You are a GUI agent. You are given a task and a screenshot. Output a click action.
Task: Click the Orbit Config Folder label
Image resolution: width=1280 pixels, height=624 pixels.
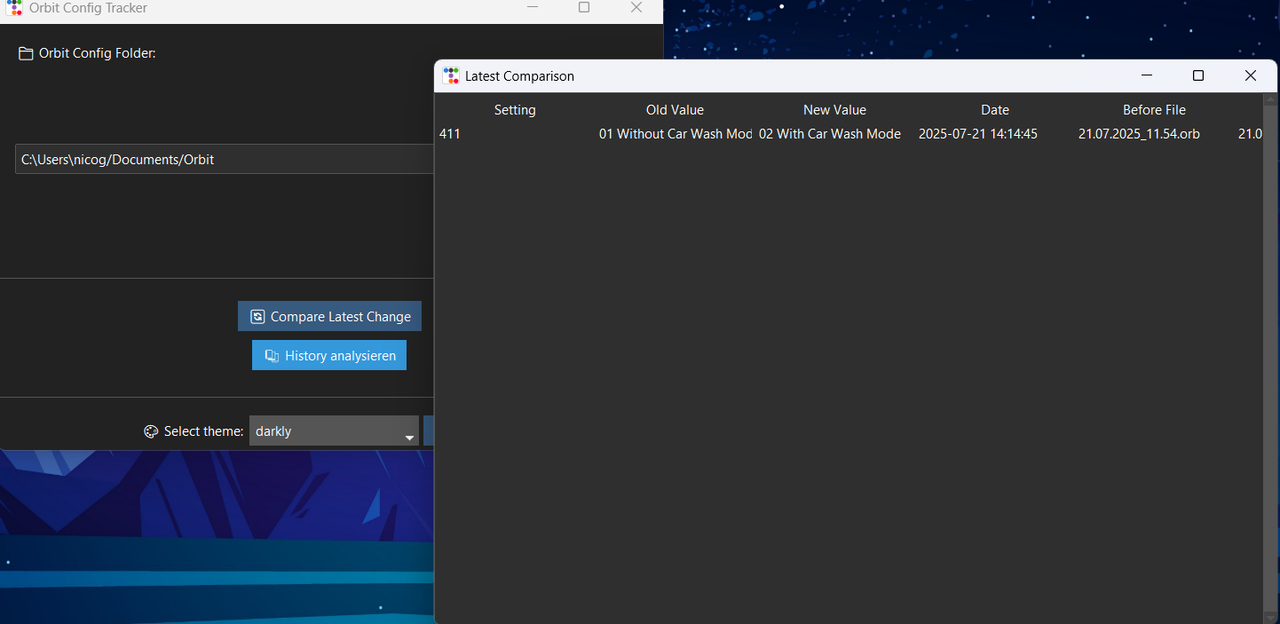click(x=97, y=53)
